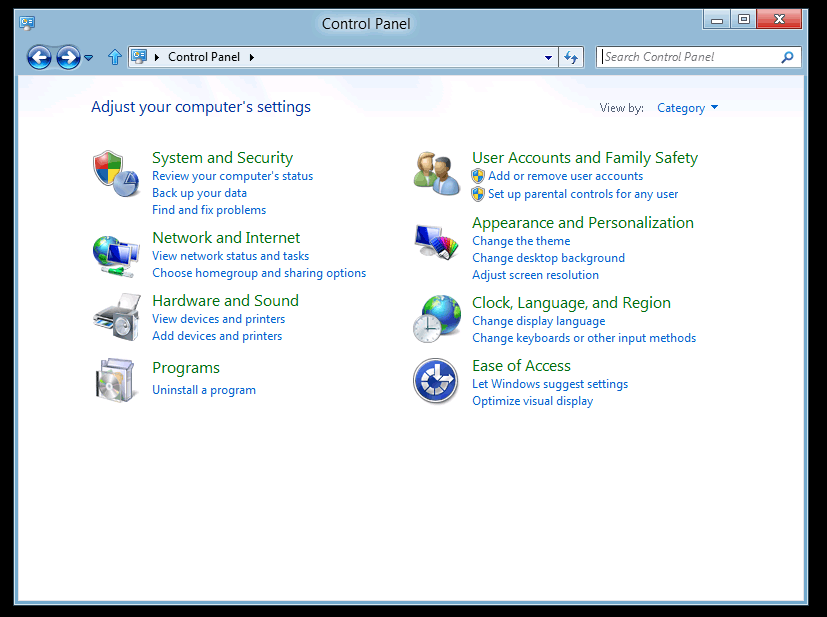Go forward with the Forward arrow button
This screenshot has width=827, height=617.
pyautogui.click(x=68, y=57)
